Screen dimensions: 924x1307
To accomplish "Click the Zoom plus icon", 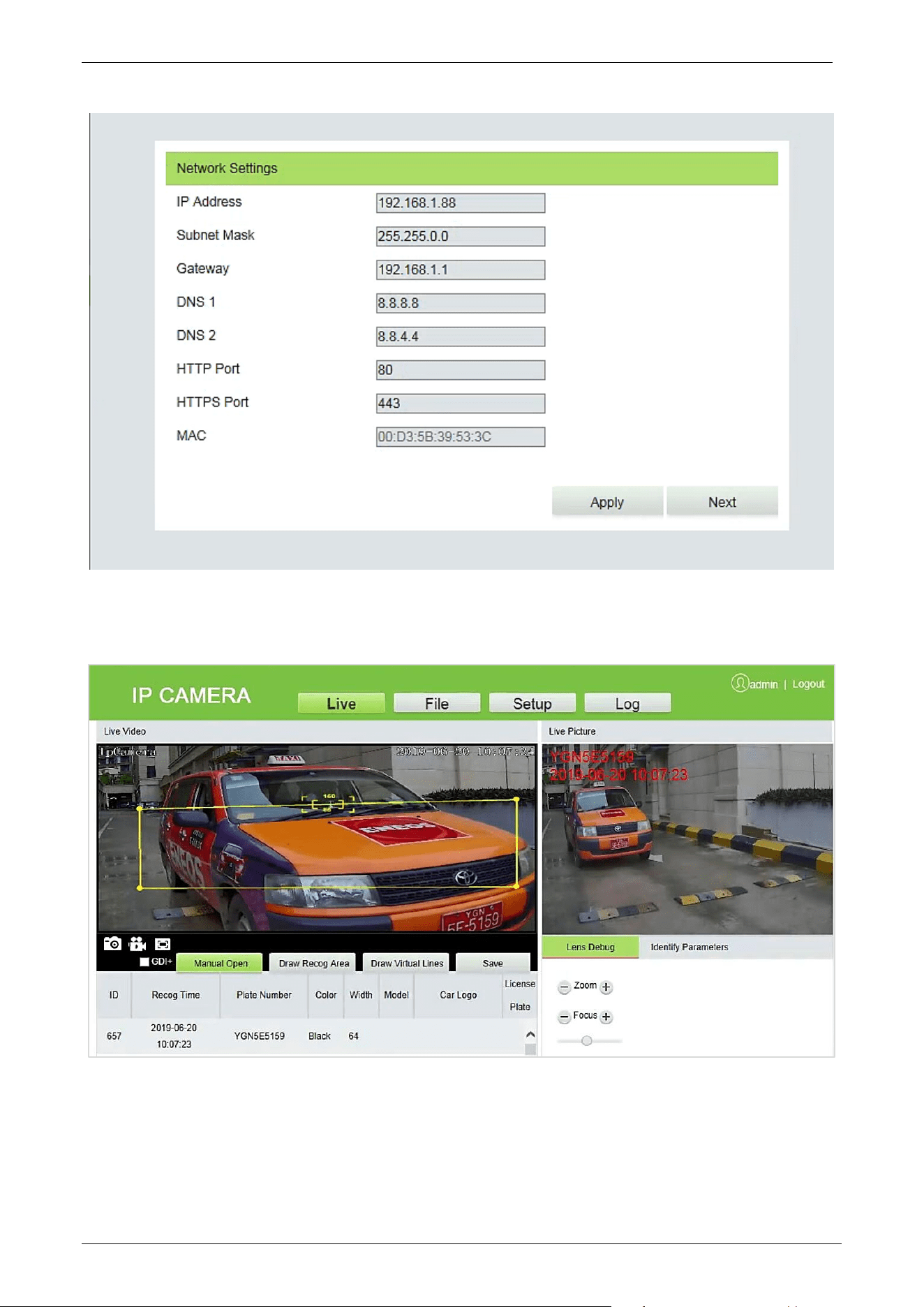I will click(606, 987).
